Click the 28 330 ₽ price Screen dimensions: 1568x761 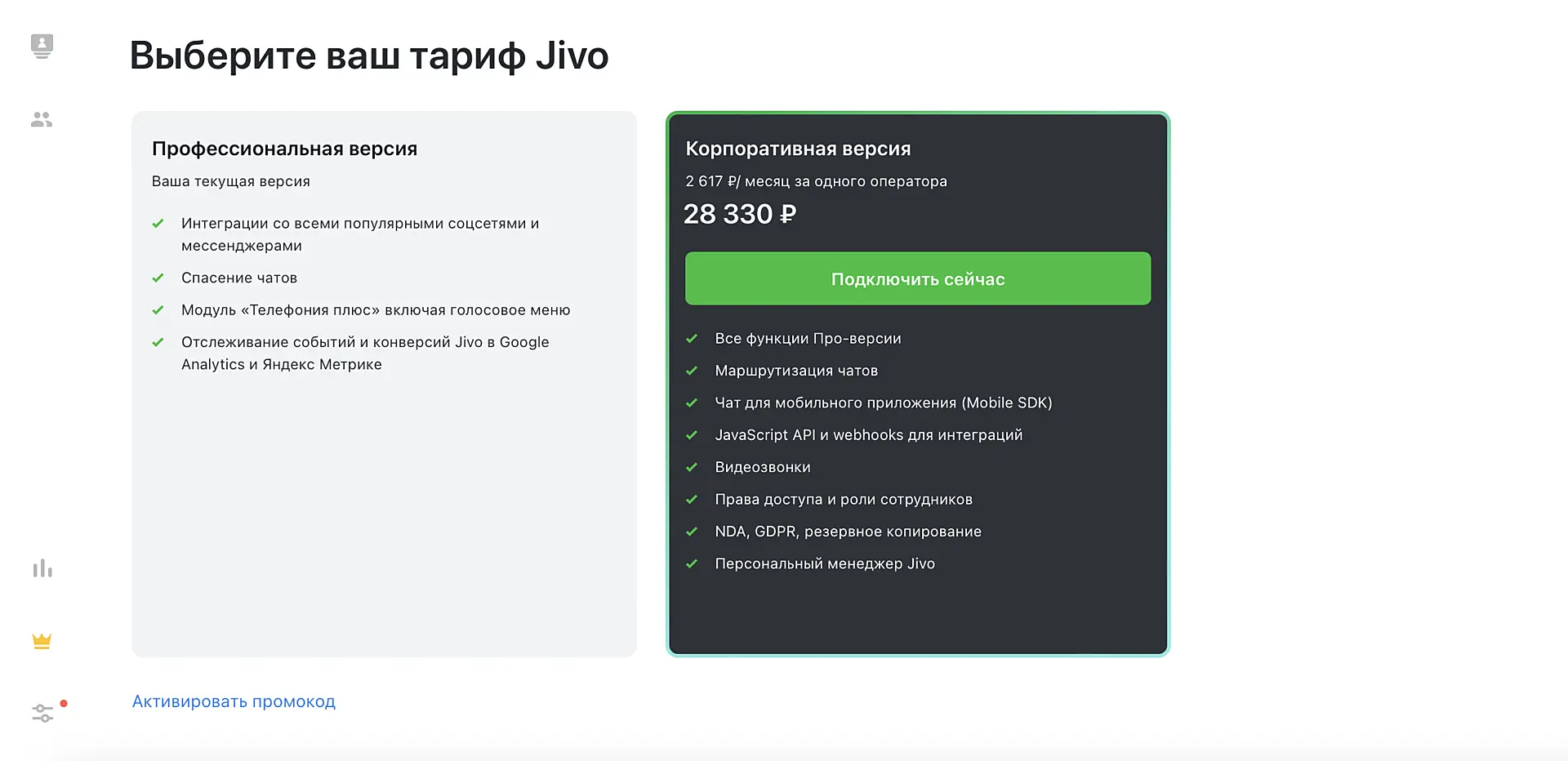click(739, 214)
